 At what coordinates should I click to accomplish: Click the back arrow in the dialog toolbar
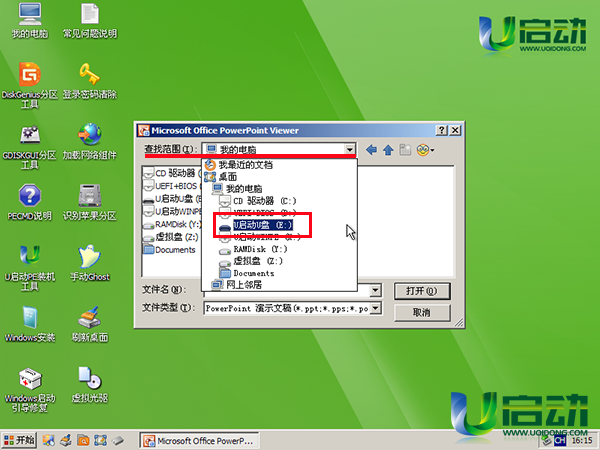point(371,150)
